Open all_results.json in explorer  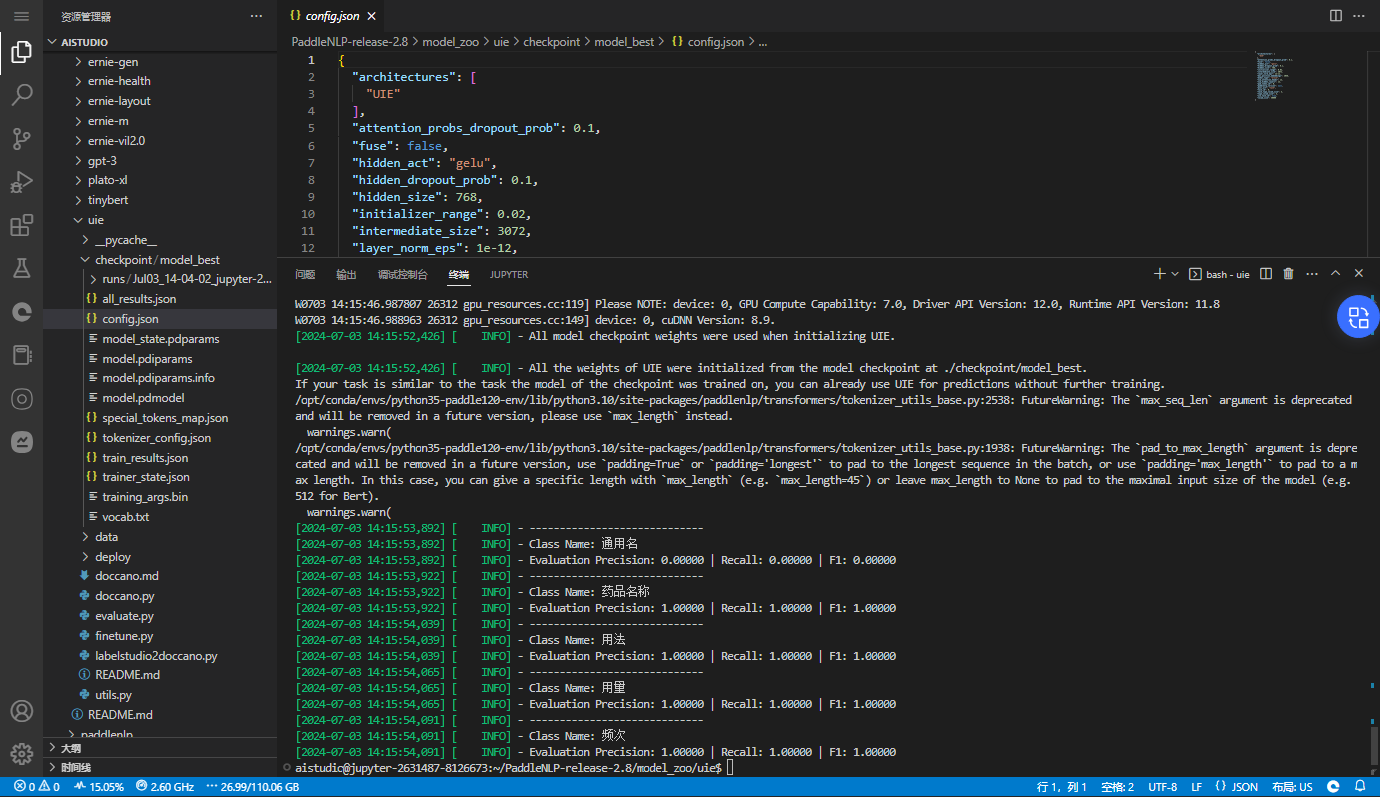pyautogui.click(x=160, y=299)
